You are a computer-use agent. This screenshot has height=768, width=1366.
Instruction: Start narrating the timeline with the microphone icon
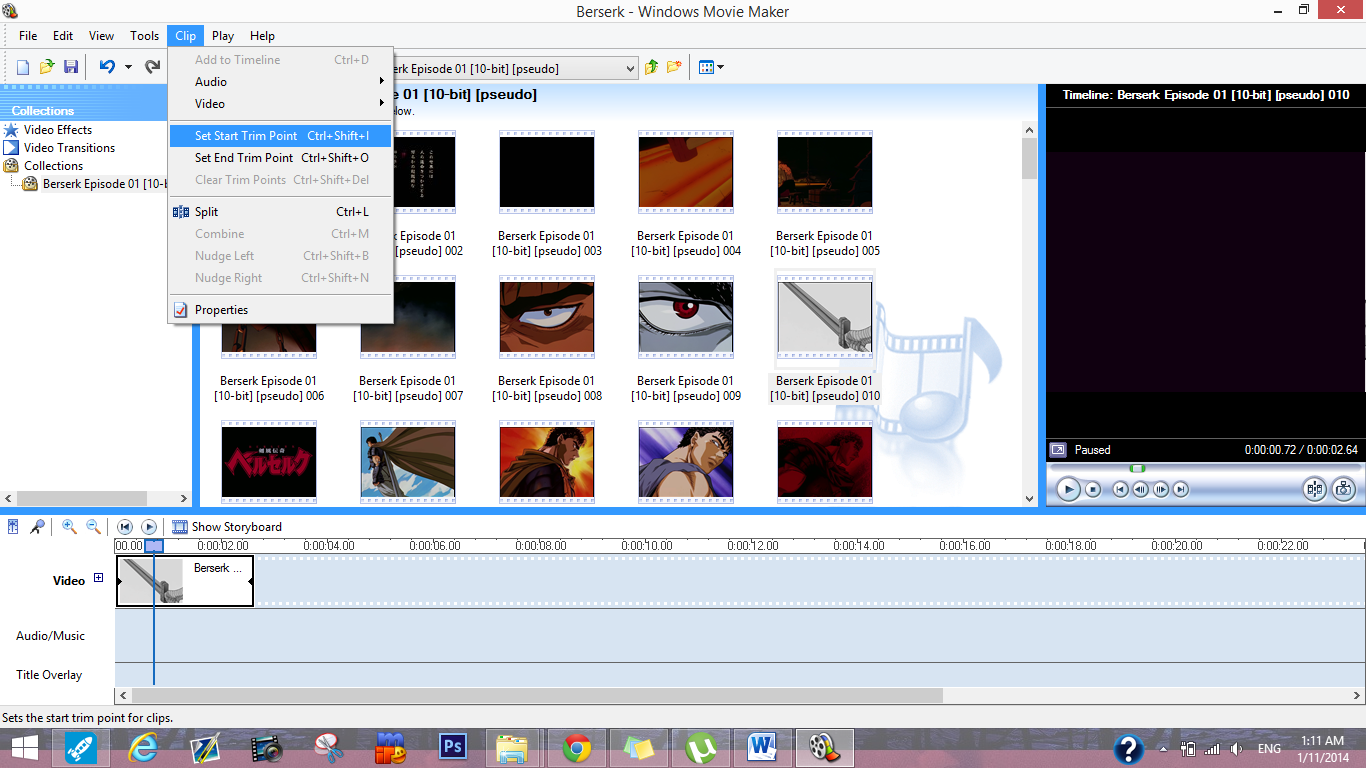point(37,527)
